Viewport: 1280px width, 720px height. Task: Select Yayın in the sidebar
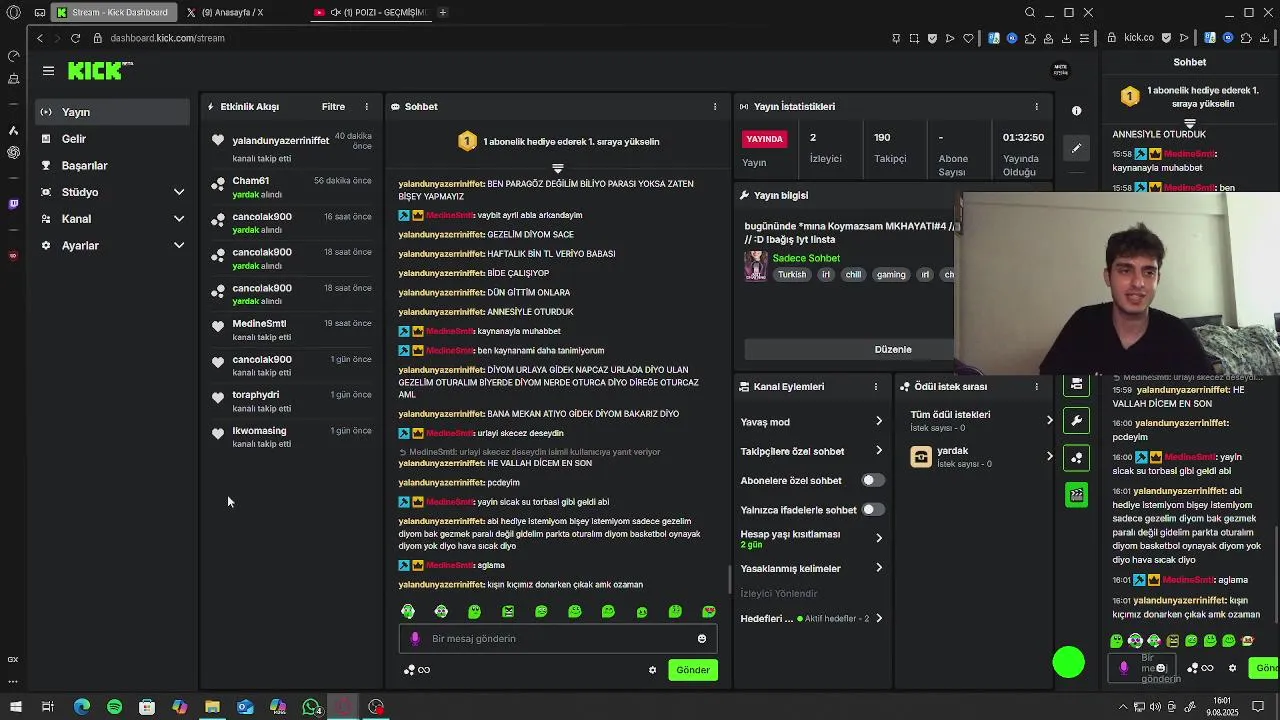point(112,112)
